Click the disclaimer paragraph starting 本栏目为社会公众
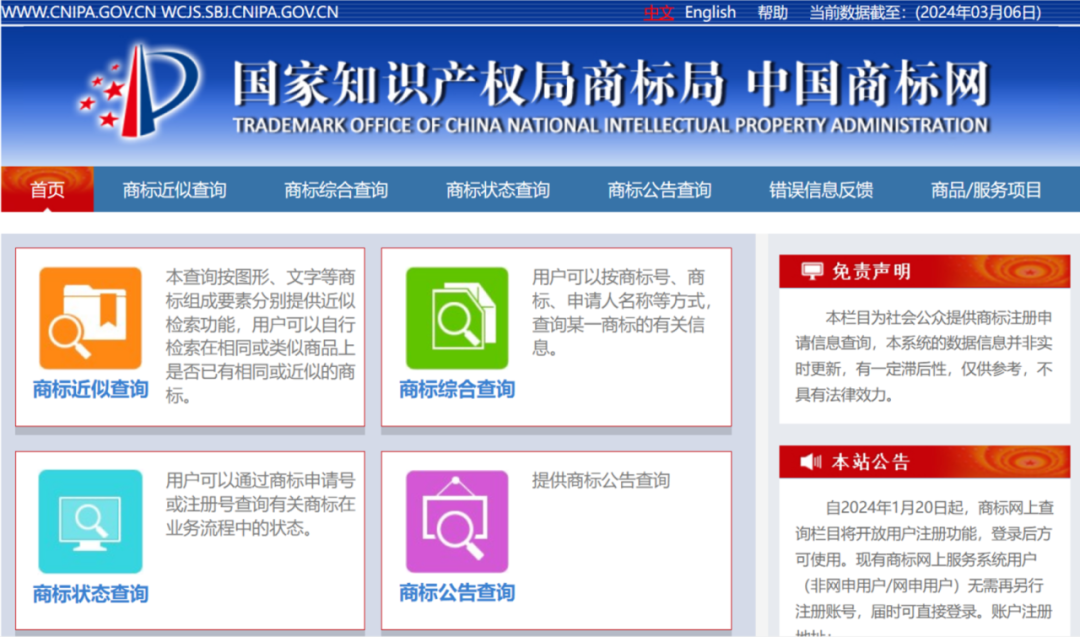This screenshot has height=637, width=1080. click(924, 356)
